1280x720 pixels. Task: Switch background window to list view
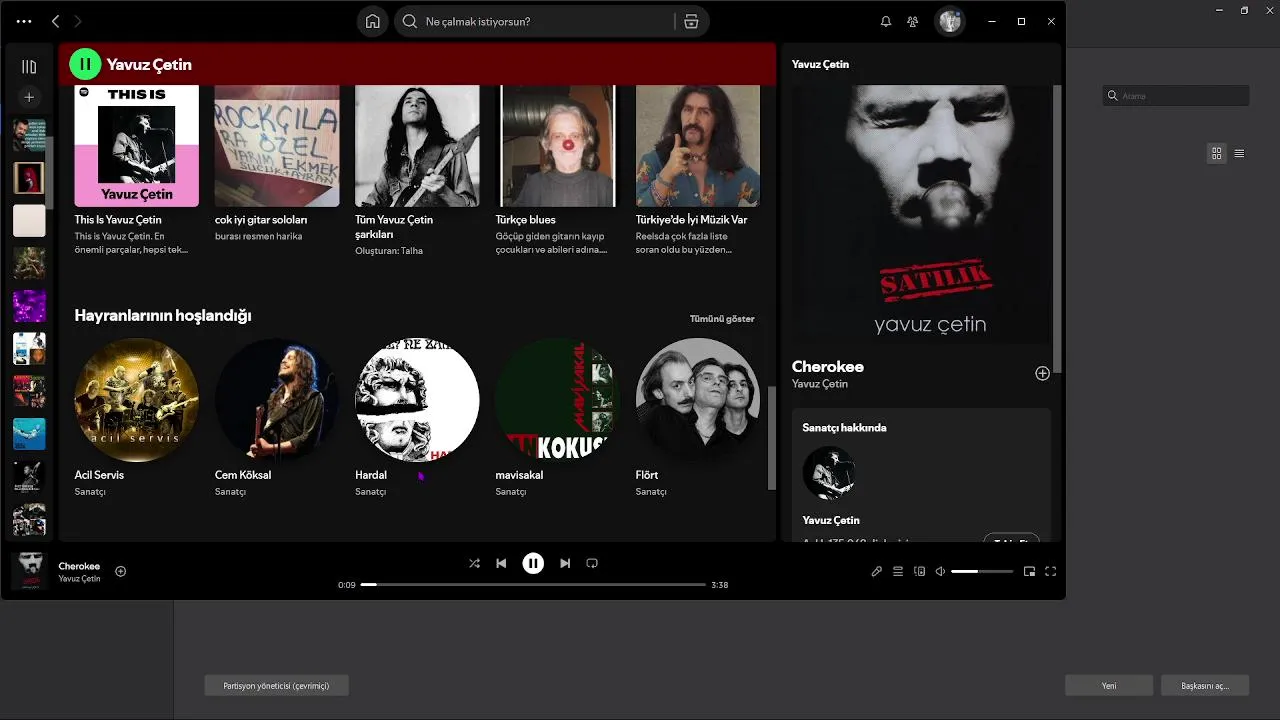[1239, 153]
